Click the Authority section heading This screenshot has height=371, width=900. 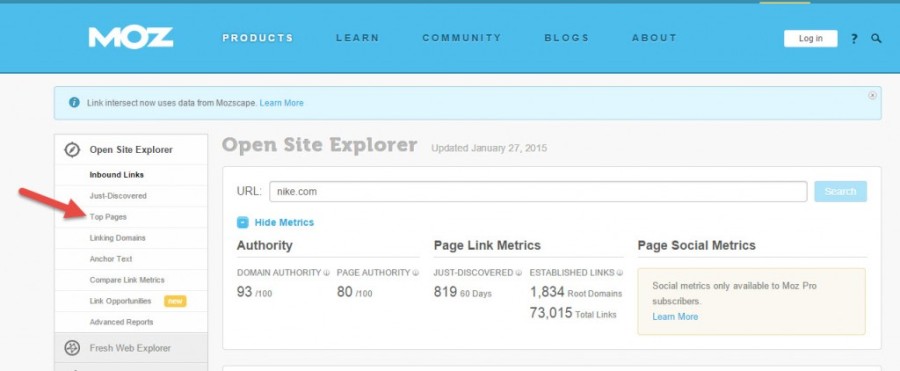pyautogui.click(x=265, y=246)
